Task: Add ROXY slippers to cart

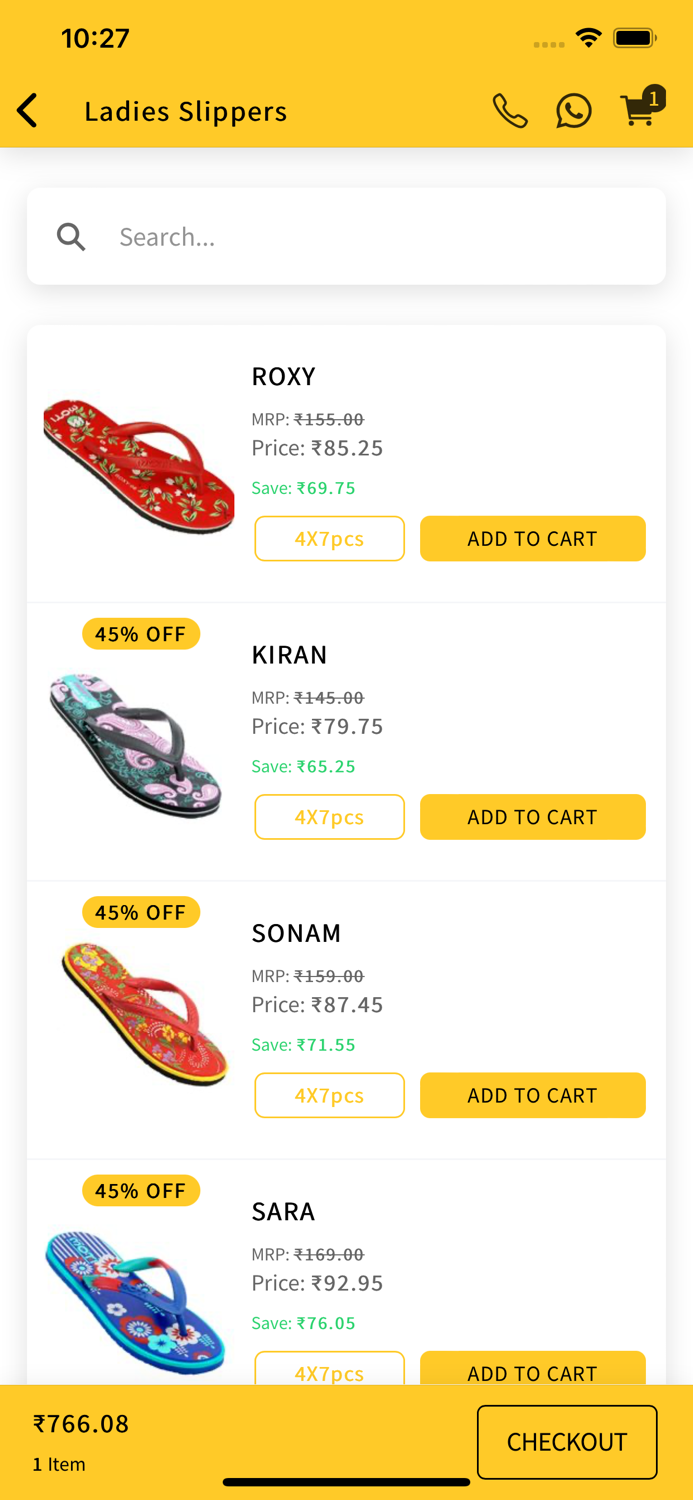Action: click(x=532, y=539)
